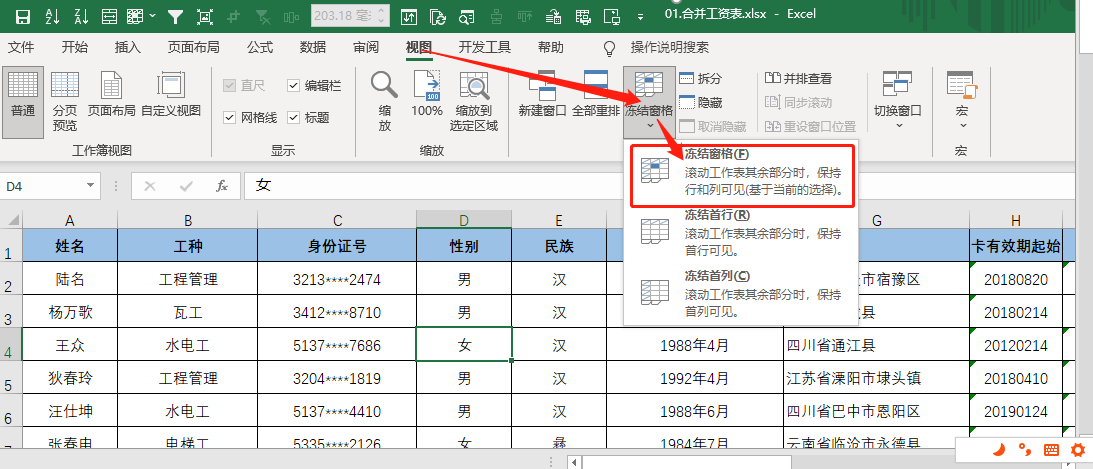Open the Switch Windows (切换窗口) dropdown
1093x469 pixels.
pyautogui.click(x=898, y=100)
